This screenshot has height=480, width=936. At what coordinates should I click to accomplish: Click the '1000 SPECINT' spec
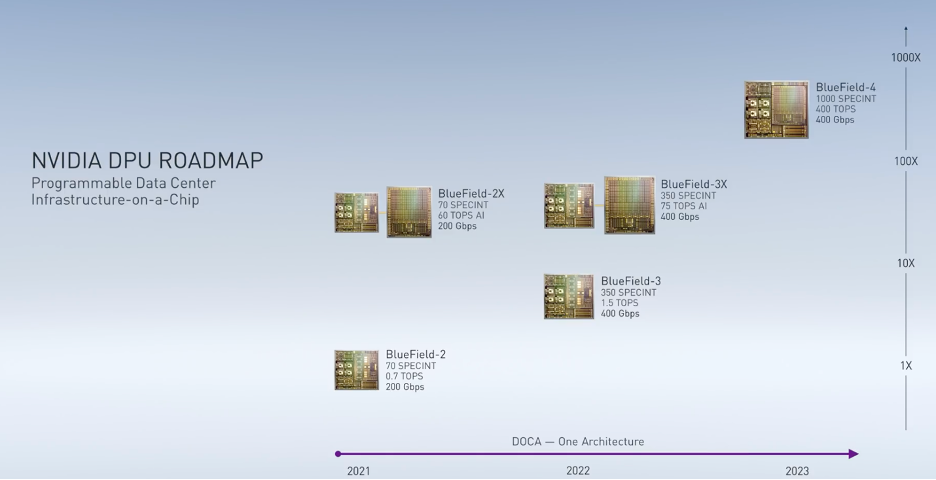coord(846,99)
